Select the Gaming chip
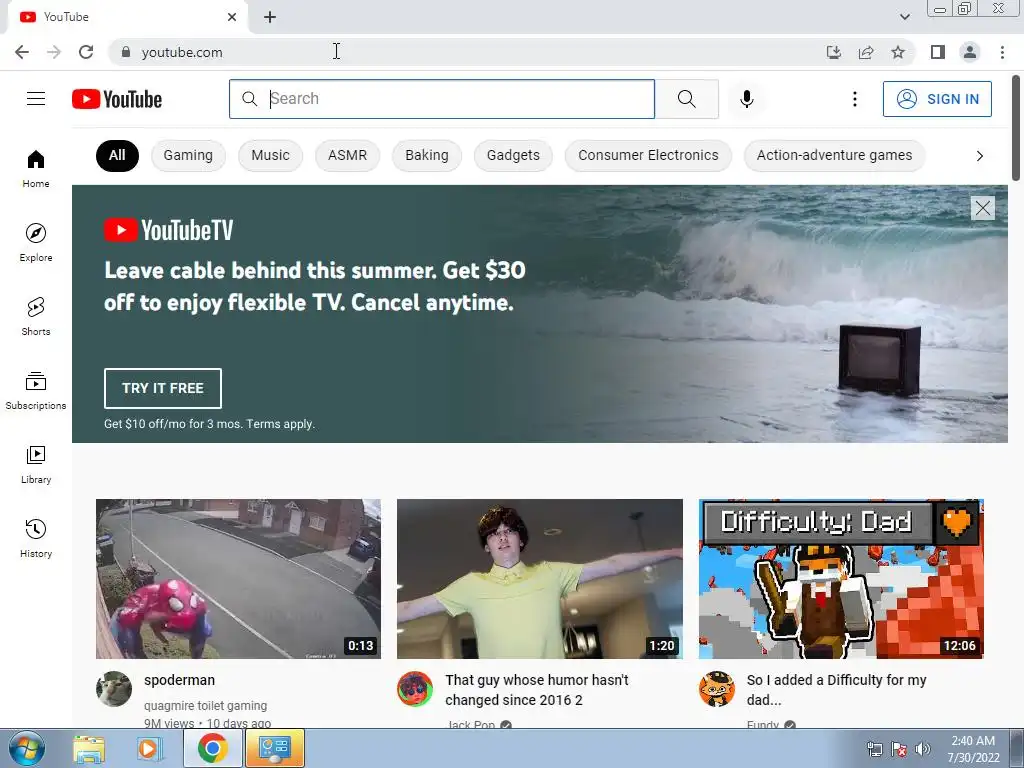The width and height of the screenshot is (1024, 768). [188, 155]
